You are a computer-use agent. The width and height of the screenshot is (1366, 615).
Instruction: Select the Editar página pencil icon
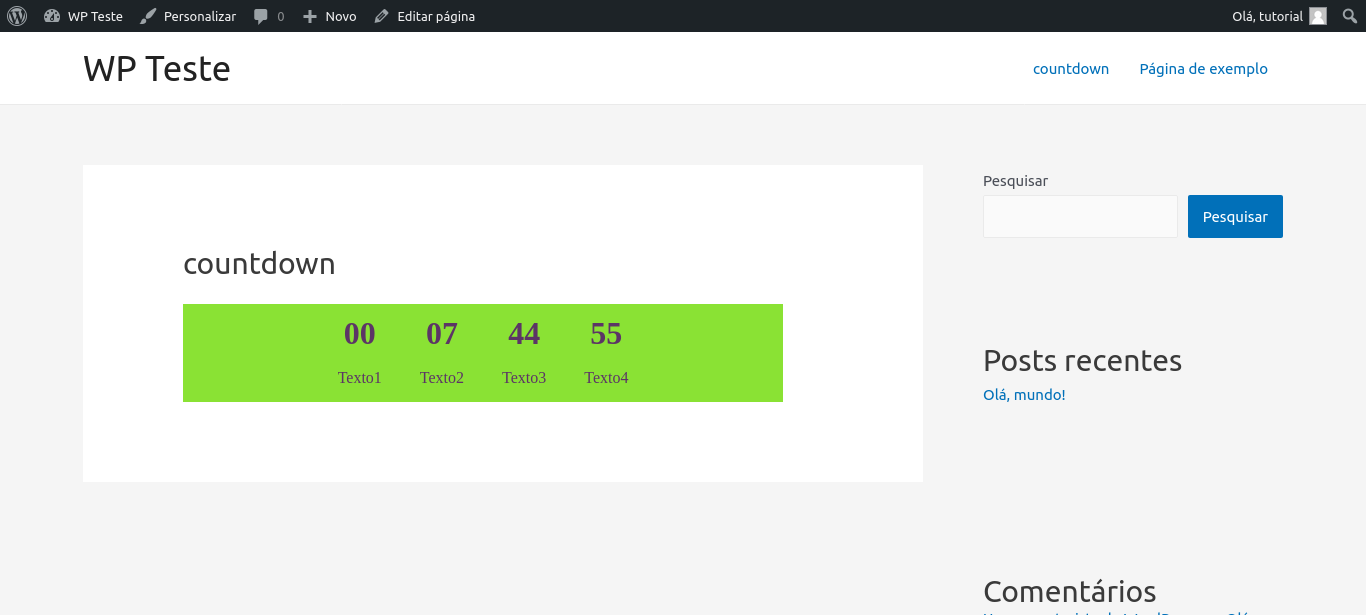click(x=379, y=16)
